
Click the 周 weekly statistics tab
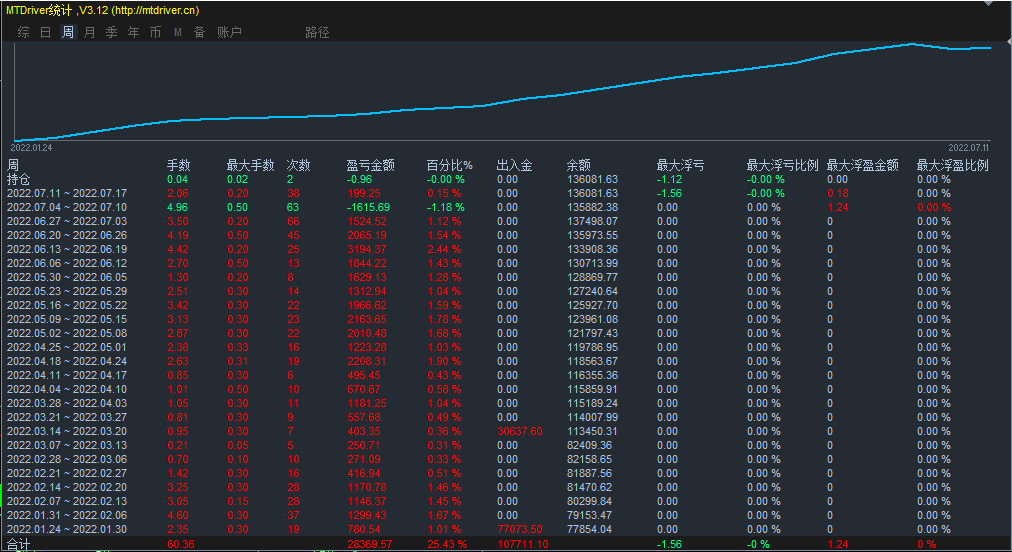click(x=67, y=32)
